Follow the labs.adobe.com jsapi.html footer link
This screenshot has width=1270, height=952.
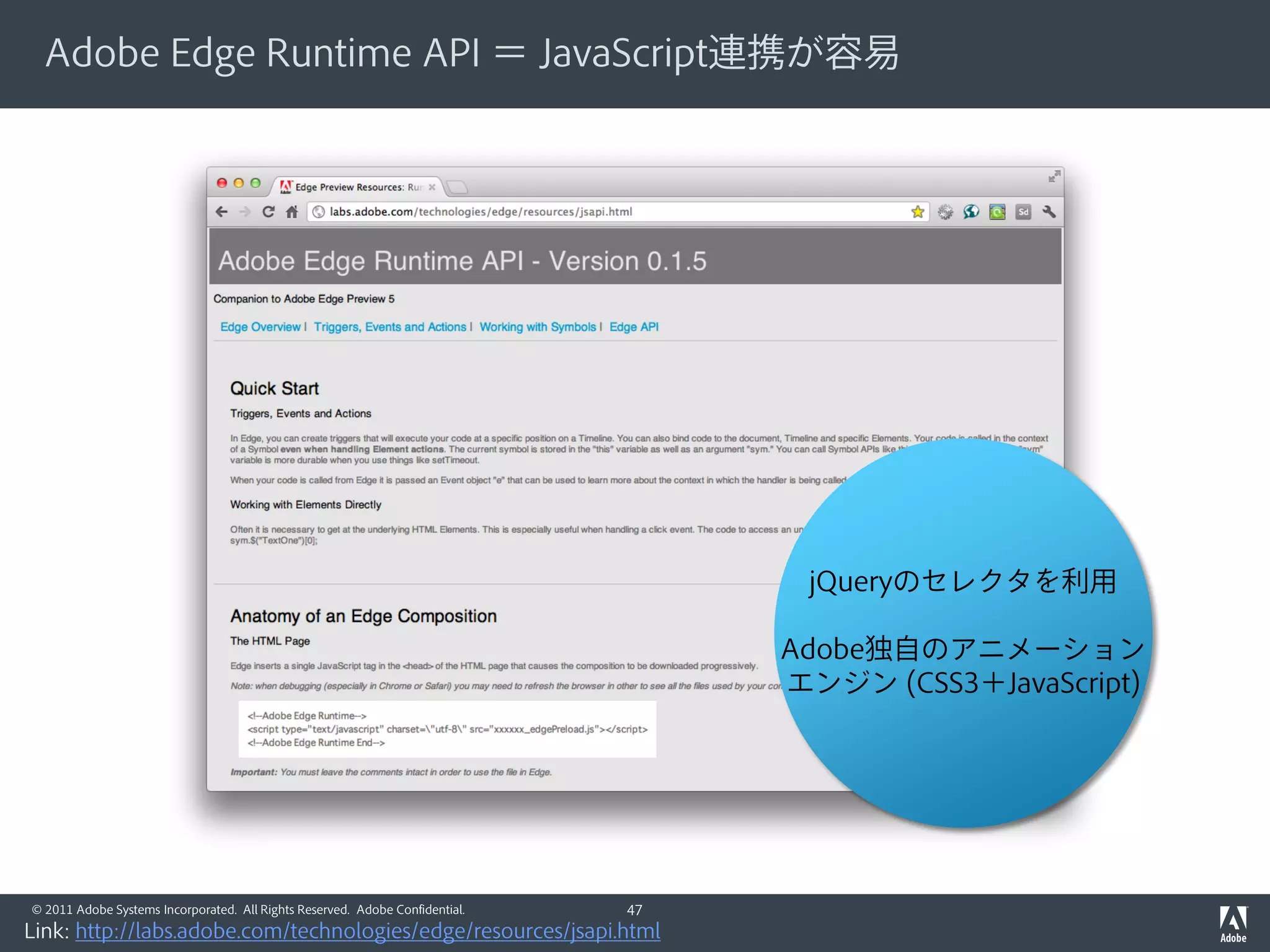click(x=368, y=931)
